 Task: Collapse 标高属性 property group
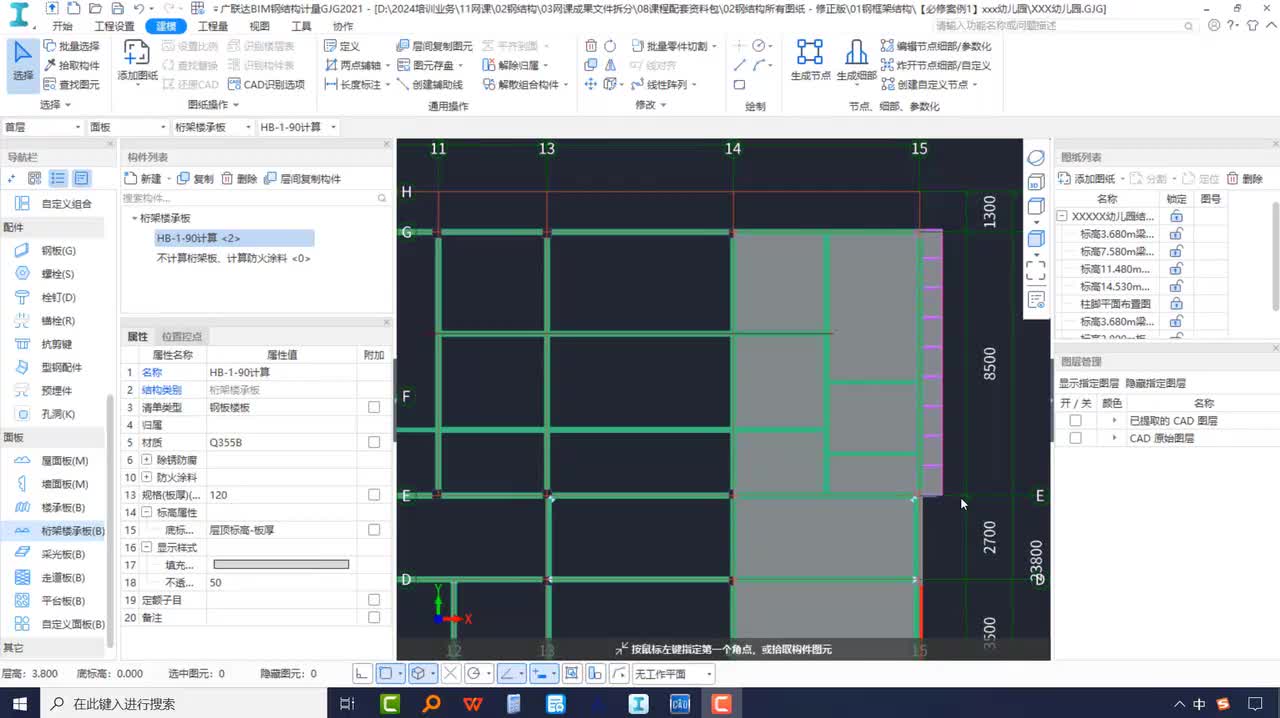pos(146,513)
